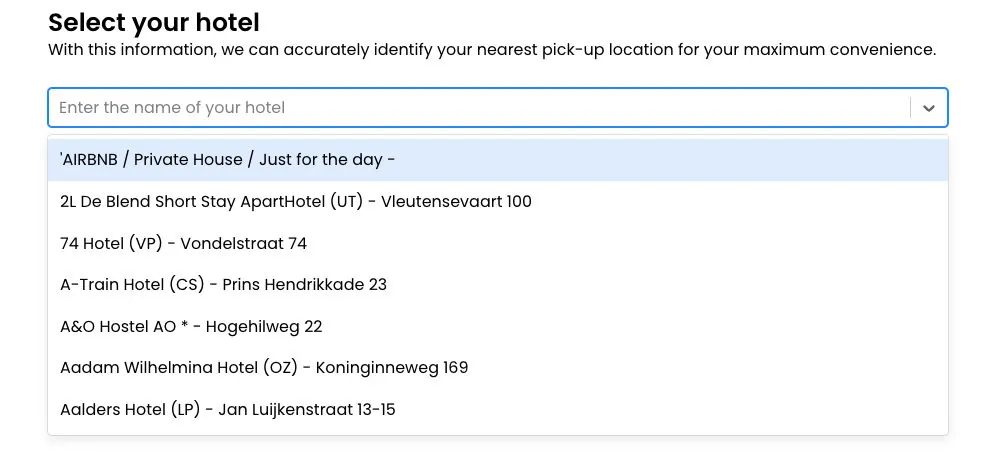Click the 'Enter the name of your hotel' field
Viewport: 982px width, 452px height.
pos(480,108)
